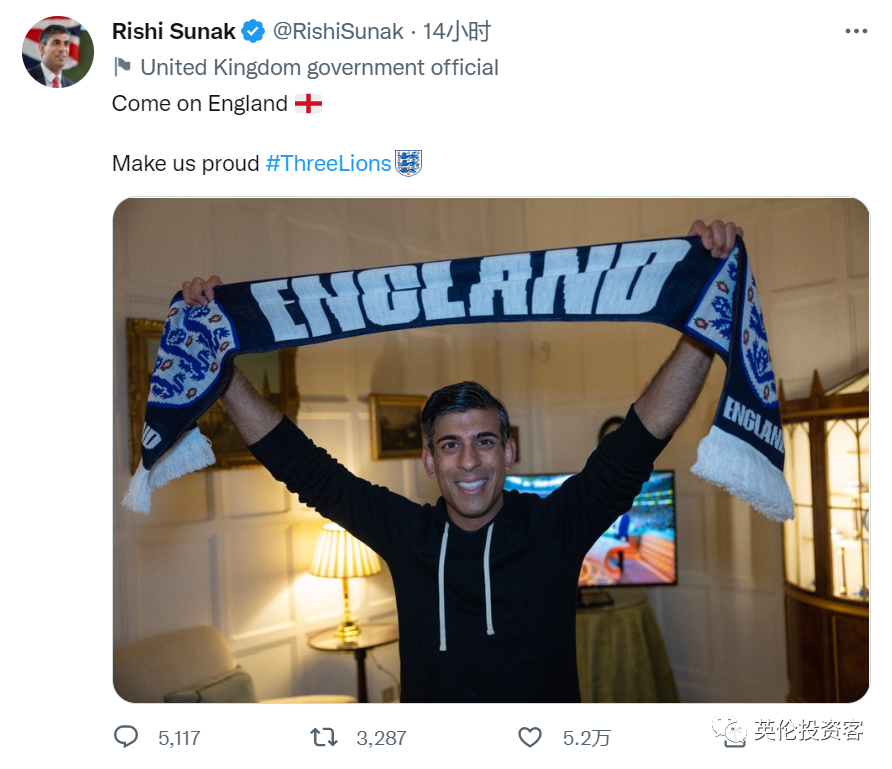
Task: Click United Kingdom government official label
Action: tap(319, 67)
